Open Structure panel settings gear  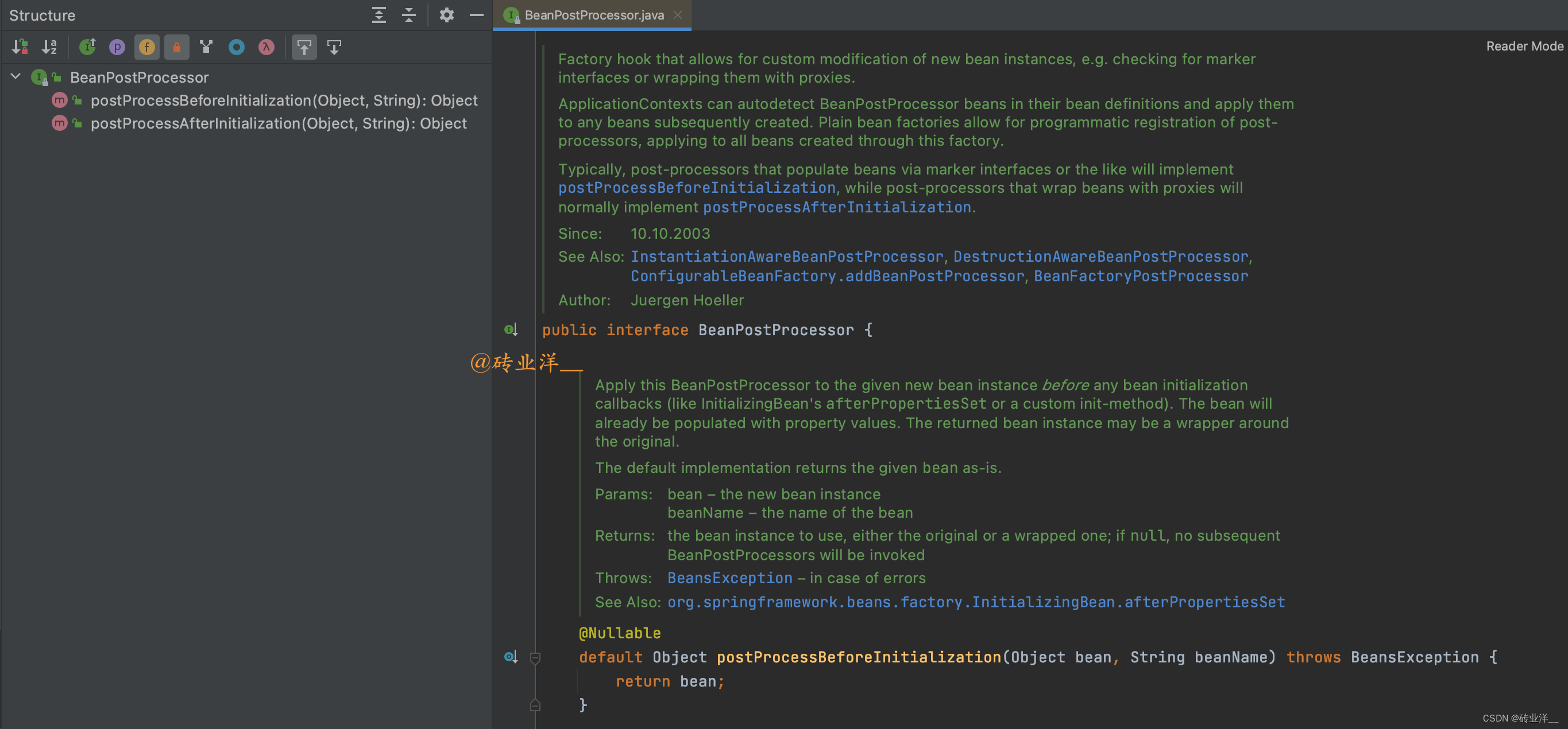click(x=446, y=15)
